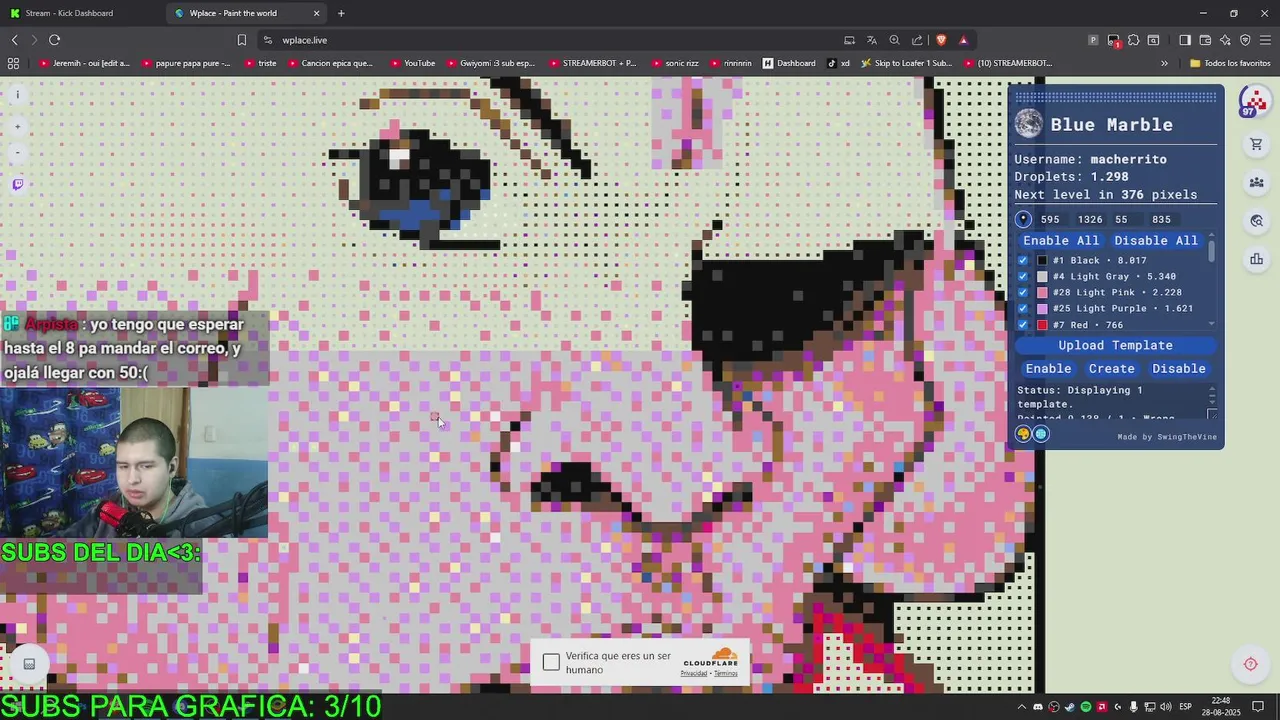Bookmark this page with the bookmark icon
The width and height of the screenshot is (1280, 720).
tap(241, 40)
